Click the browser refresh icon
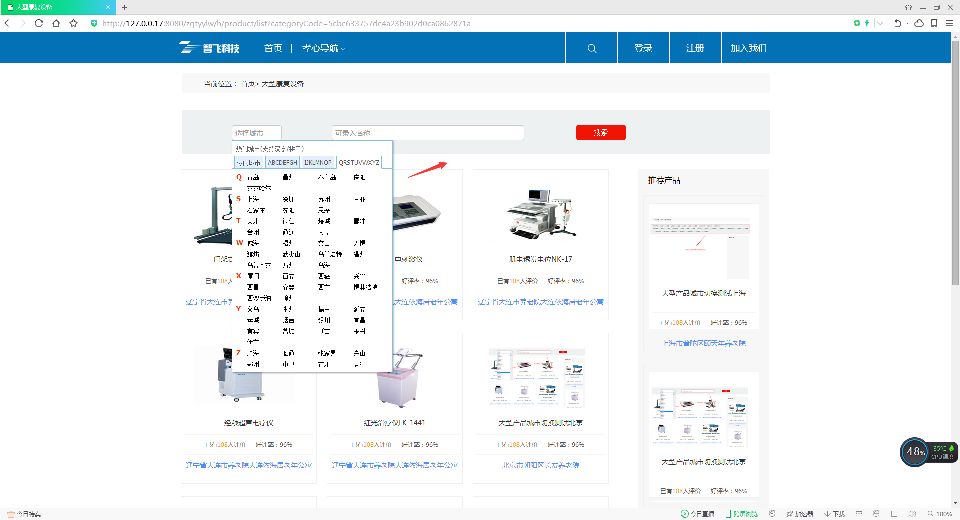Screen dimensions: 960x520 click(39, 22)
